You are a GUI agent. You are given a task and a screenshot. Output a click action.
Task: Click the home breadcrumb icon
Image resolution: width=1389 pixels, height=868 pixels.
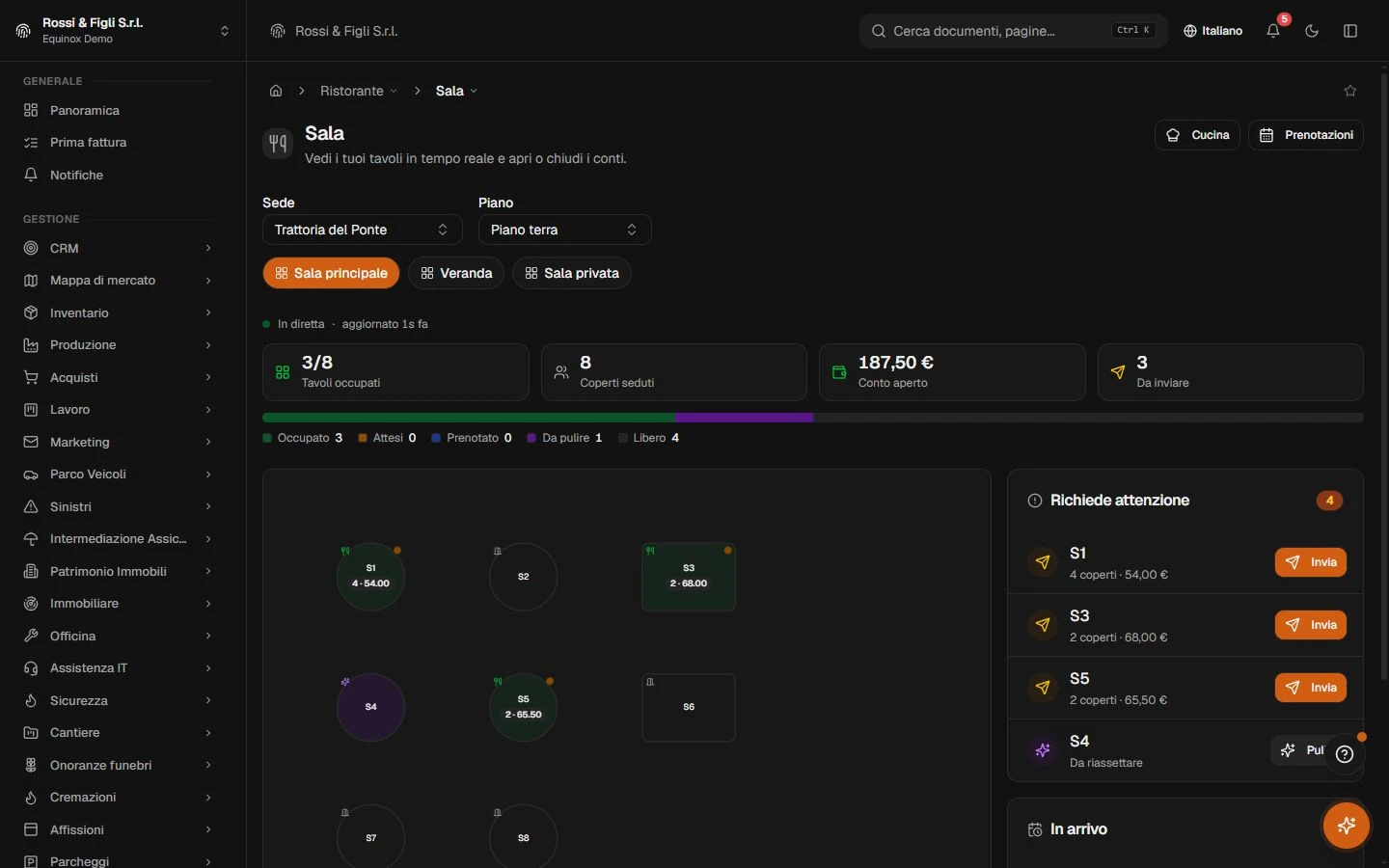point(276,91)
